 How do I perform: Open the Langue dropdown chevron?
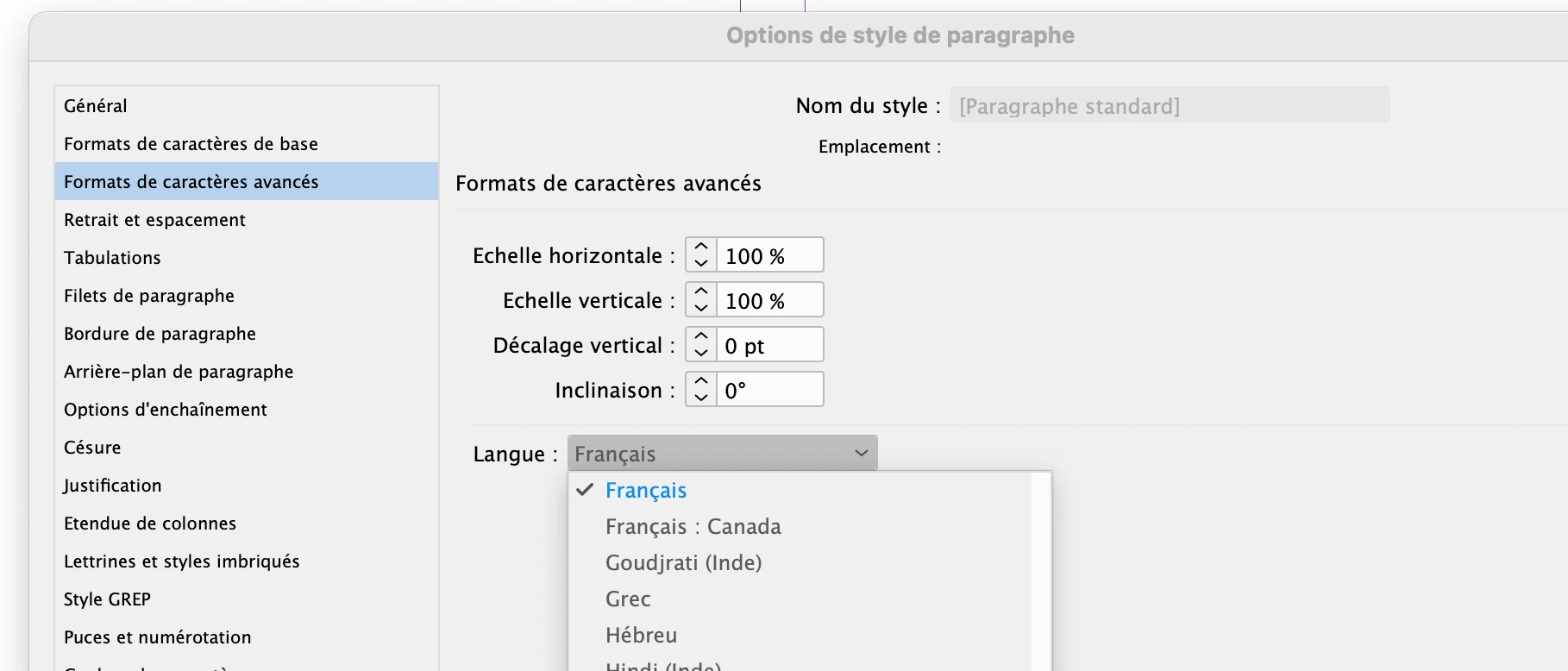[861, 454]
